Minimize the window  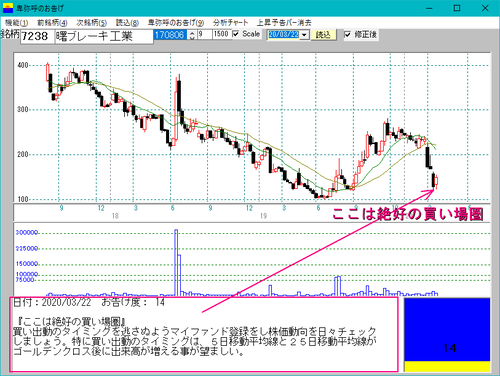429,8
